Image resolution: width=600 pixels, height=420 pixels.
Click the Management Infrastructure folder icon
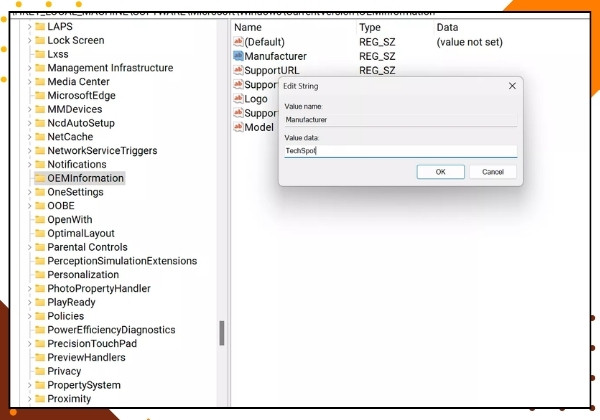pyautogui.click(x=40, y=68)
